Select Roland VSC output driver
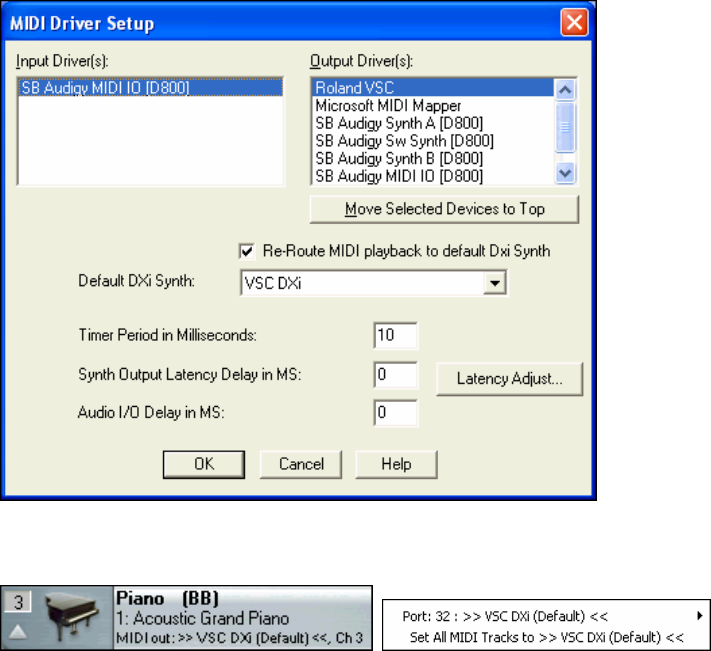The width and height of the screenshot is (711, 651). tap(433, 87)
